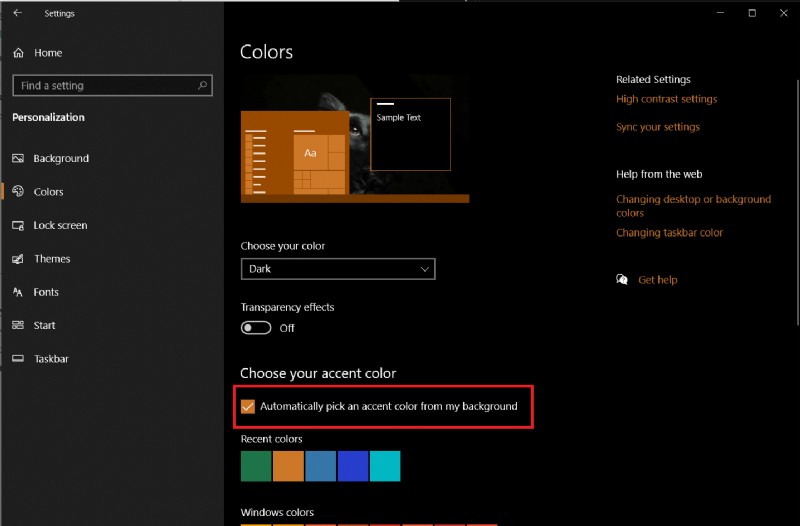This screenshot has height=526, width=800.
Task: Open High contrast settings link
Action: point(666,99)
